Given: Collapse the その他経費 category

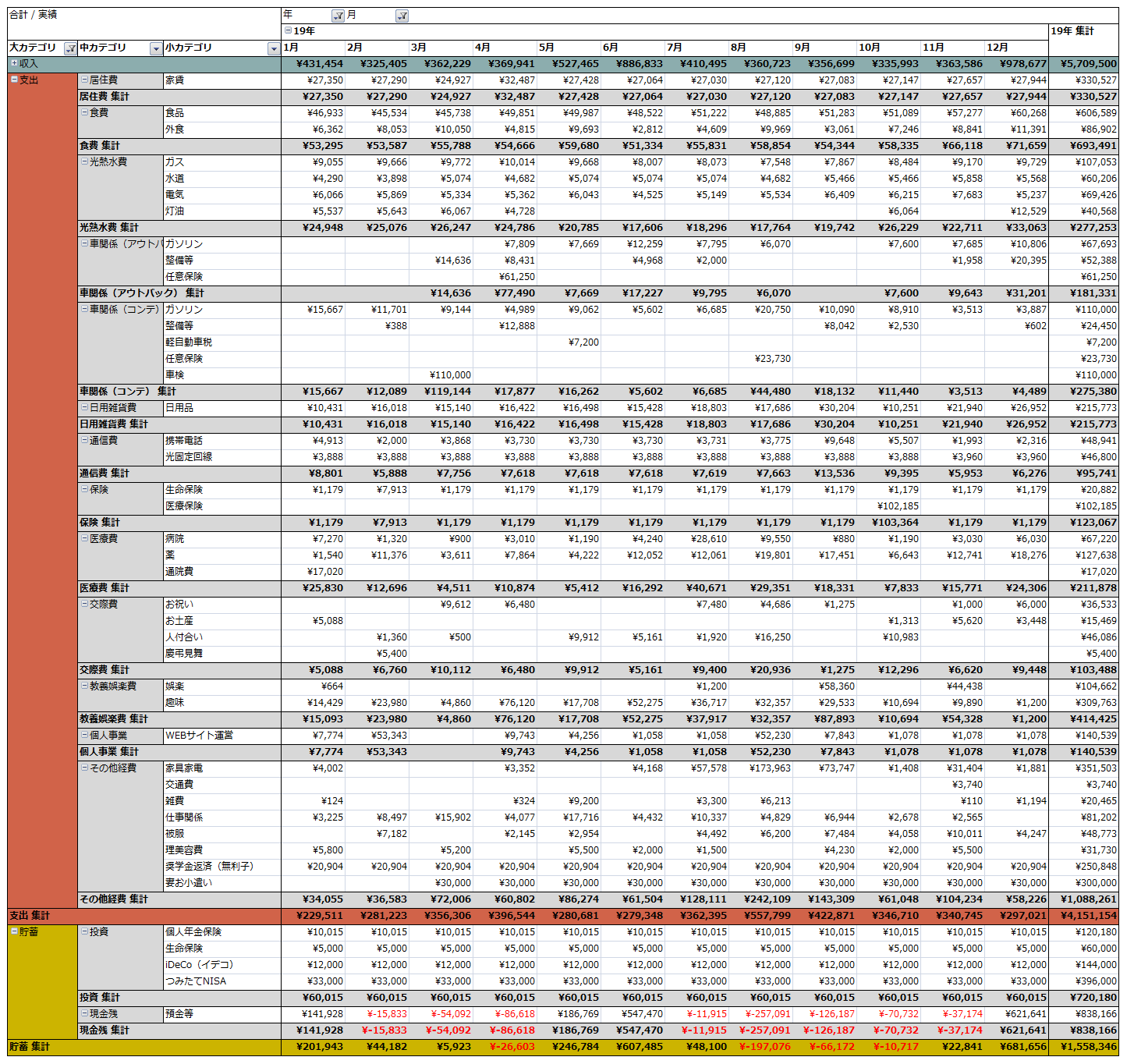Looking at the screenshot, I should 84,768.
